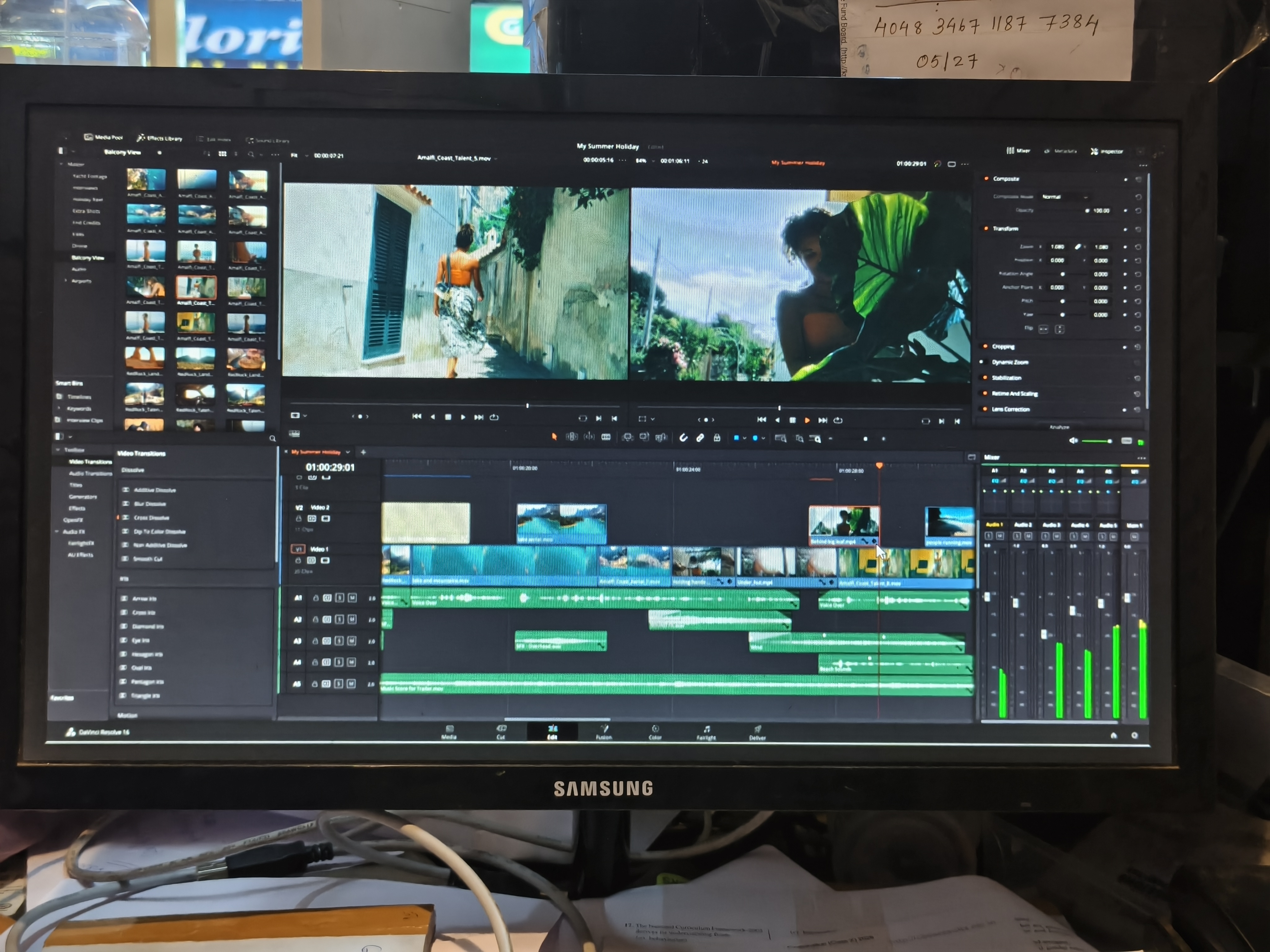The height and width of the screenshot is (952, 1270).
Task: Mute audio track A1
Action: click(353, 598)
